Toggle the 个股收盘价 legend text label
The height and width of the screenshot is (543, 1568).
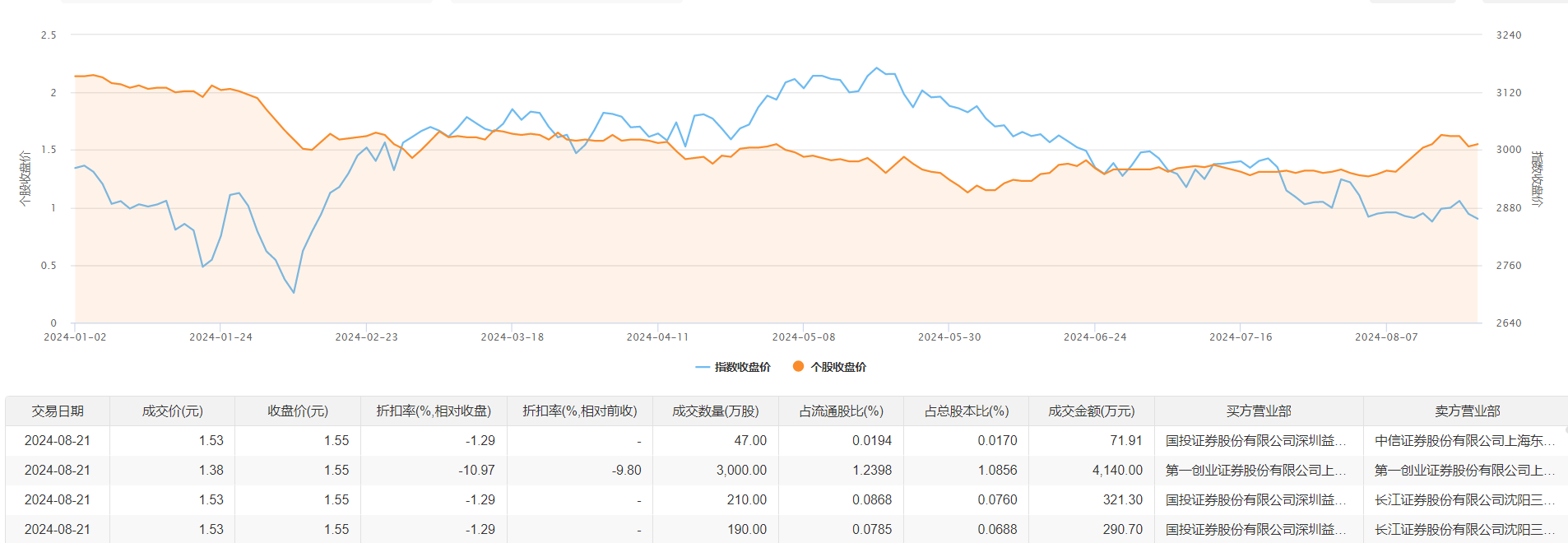point(838,367)
